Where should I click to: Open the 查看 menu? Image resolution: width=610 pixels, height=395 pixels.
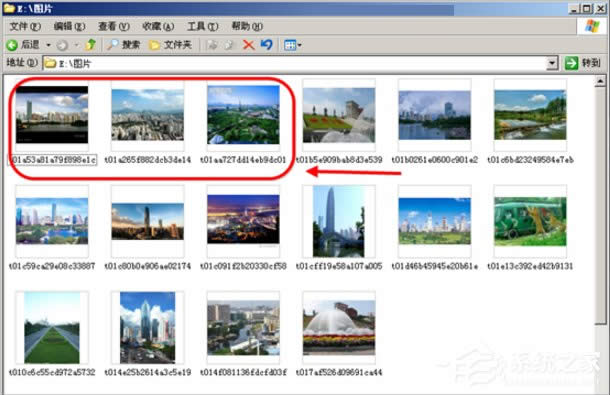114,26
